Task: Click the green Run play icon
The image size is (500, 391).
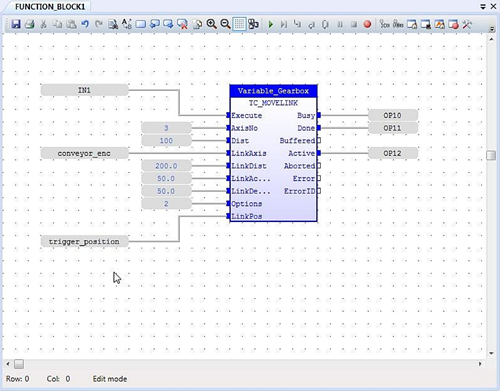Action: 271,24
